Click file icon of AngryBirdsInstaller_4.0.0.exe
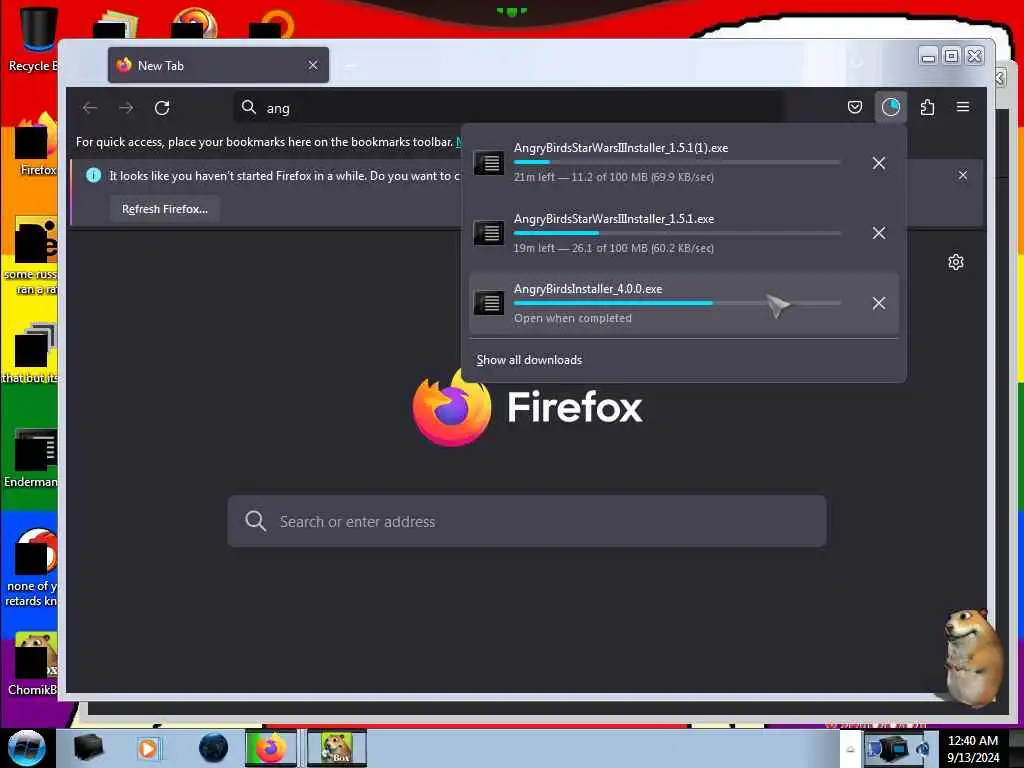The height and width of the screenshot is (768, 1024). point(488,302)
